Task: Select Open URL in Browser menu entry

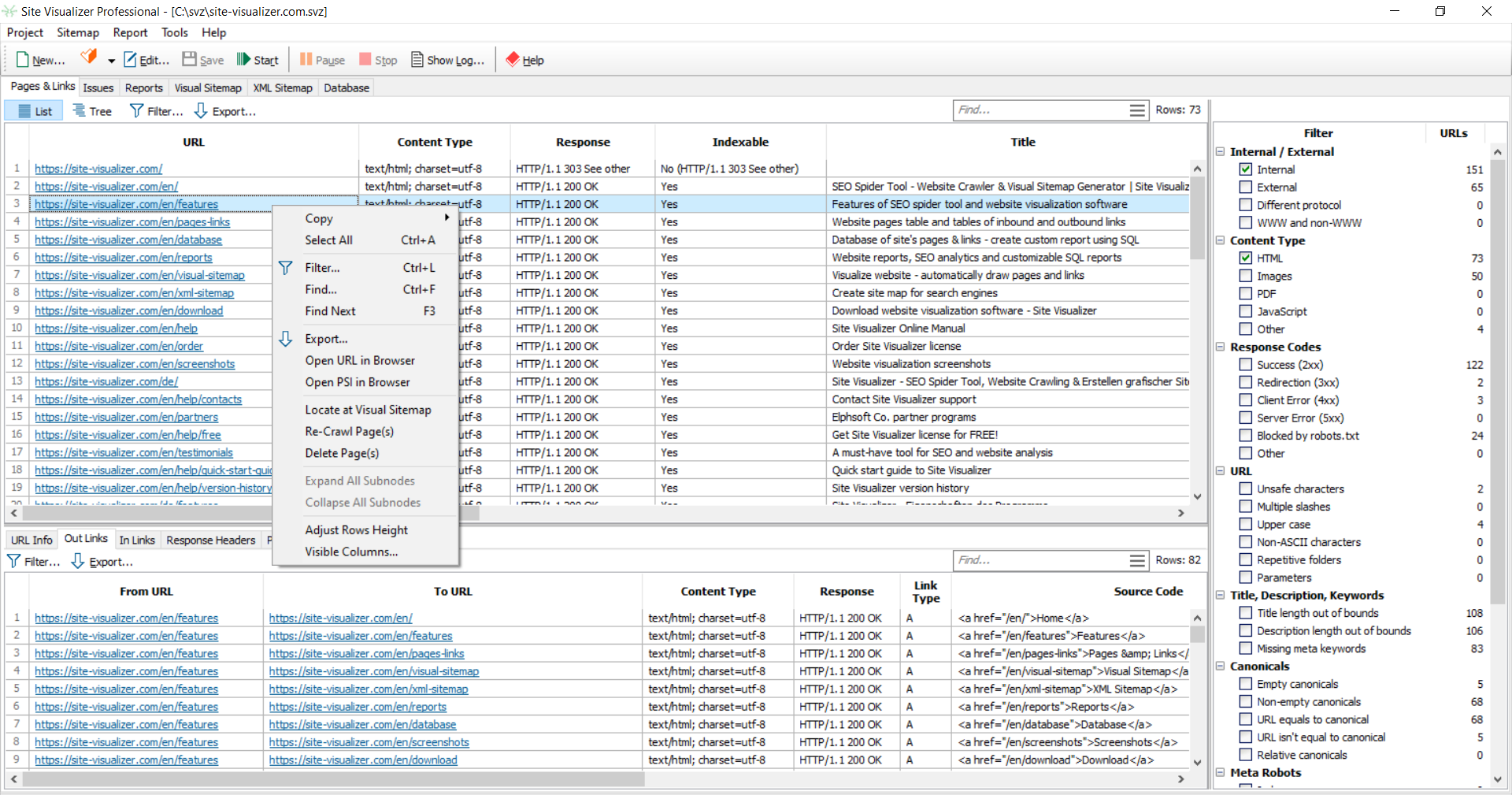Action: (x=359, y=361)
